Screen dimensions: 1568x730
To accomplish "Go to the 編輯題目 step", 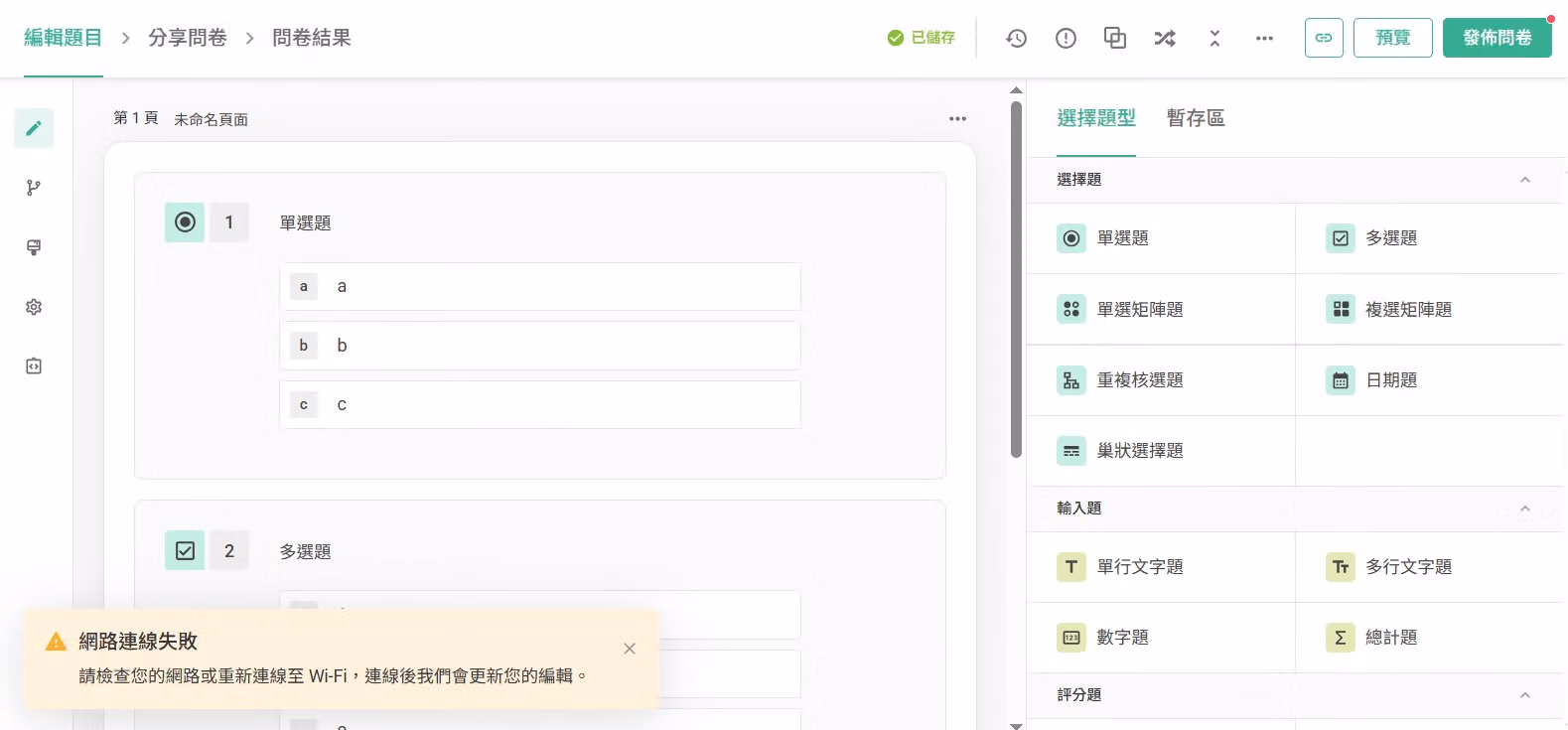I will tap(64, 38).
